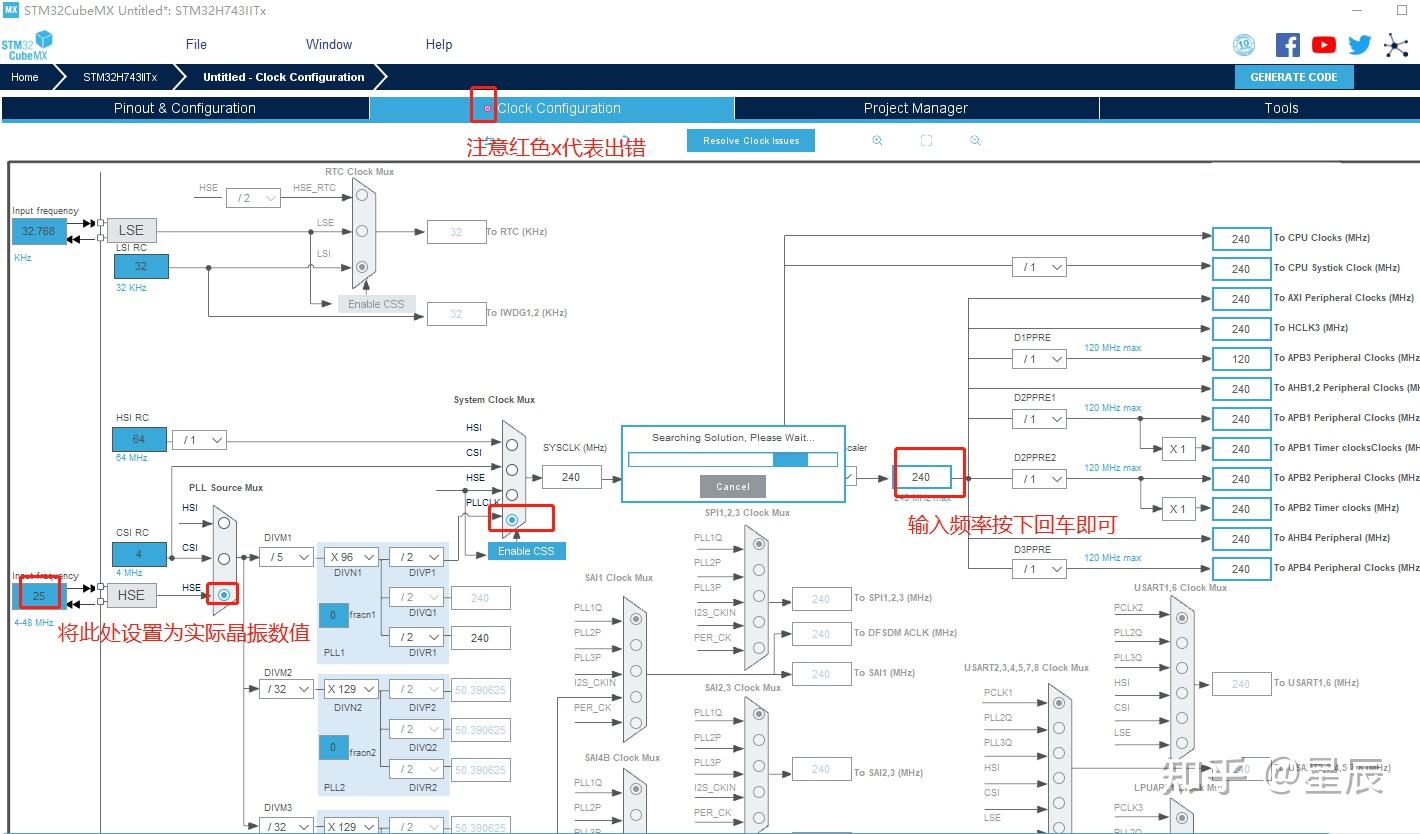The image size is (1420, 834).
Task: Maximize the STM32CubeMX window
Action: (1401, 10)
